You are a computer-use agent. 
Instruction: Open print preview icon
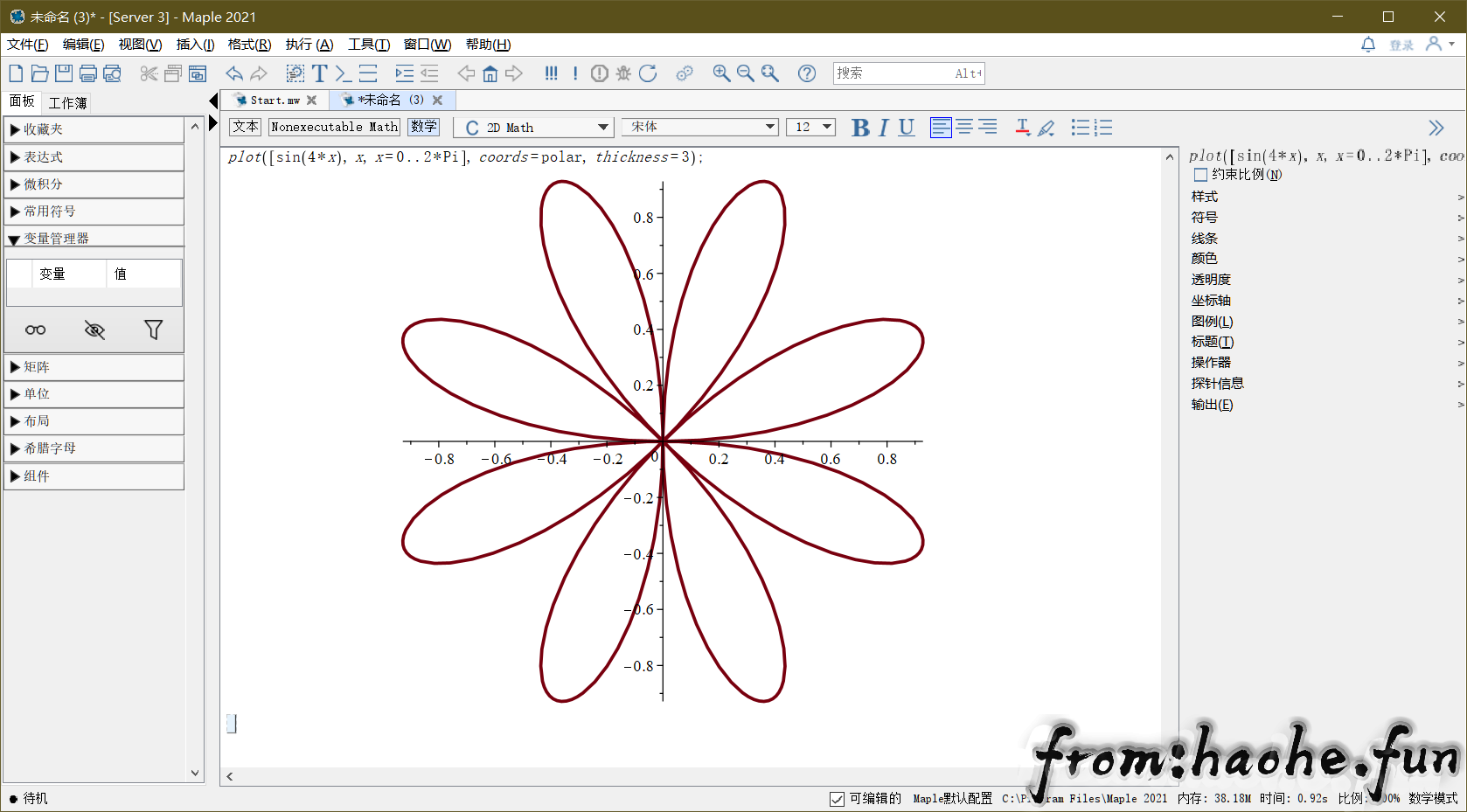[x=112, y=73]
